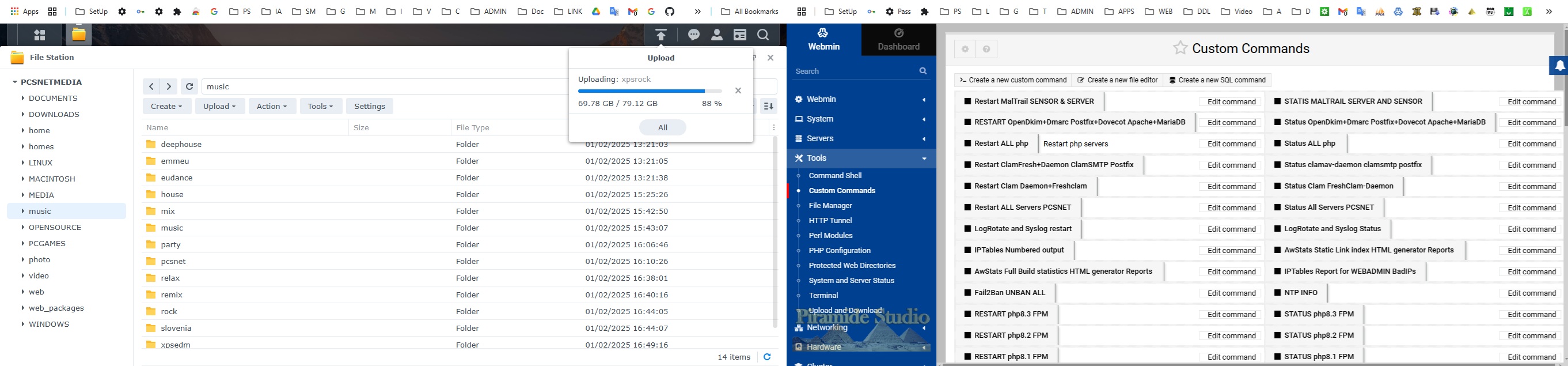Expand the DOCUMENTS folder in the tree

point(23,98)
